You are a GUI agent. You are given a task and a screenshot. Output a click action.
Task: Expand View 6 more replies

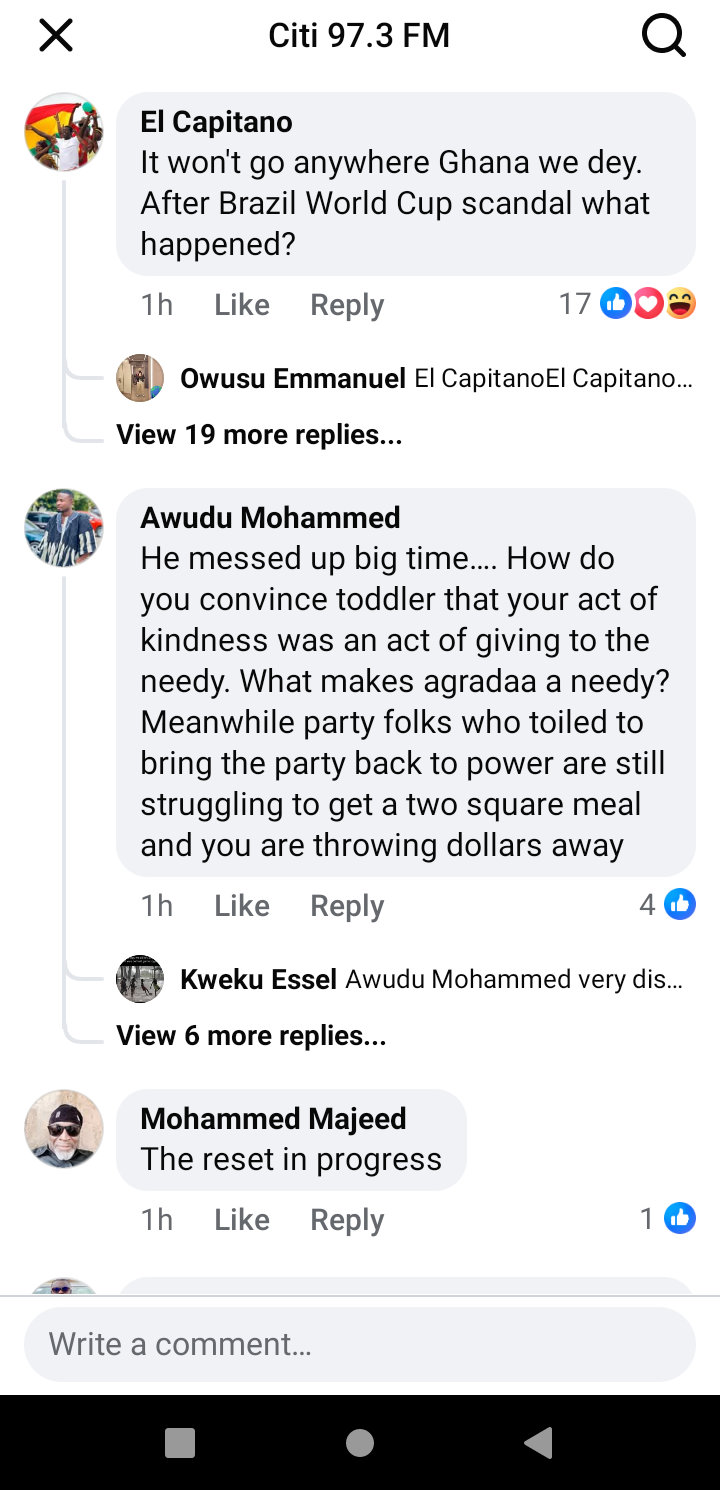click(251, 1036)
